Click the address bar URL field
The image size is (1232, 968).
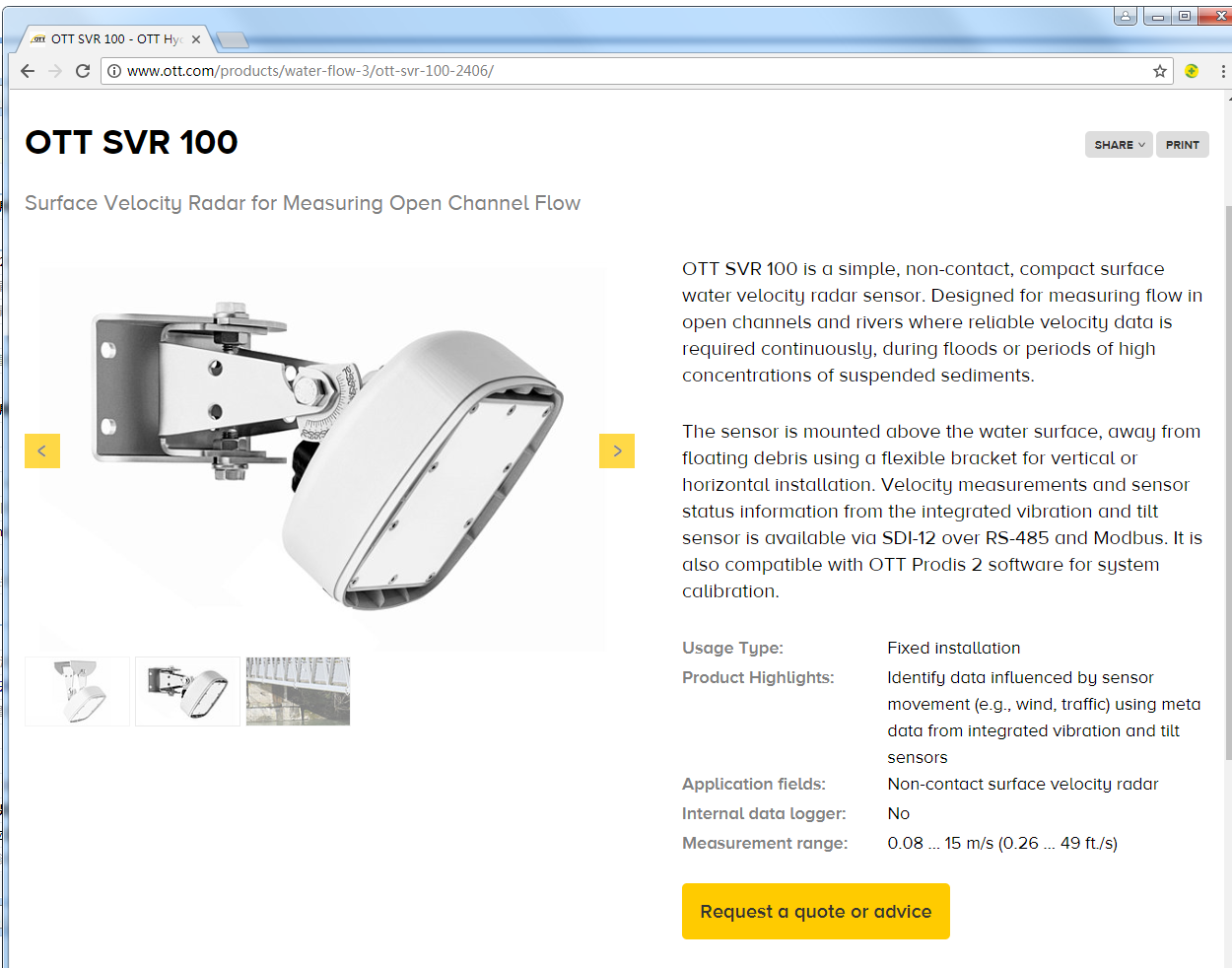coord(631,71)
